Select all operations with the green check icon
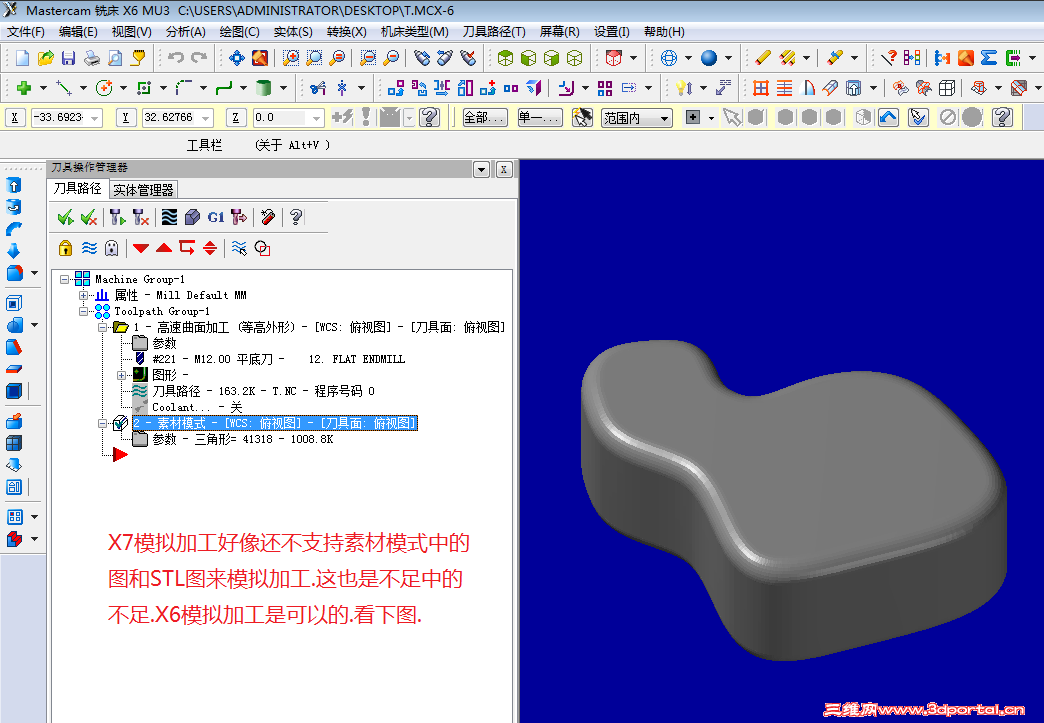Viewport: 1044px width, 723px height. [x=65, y=217]
